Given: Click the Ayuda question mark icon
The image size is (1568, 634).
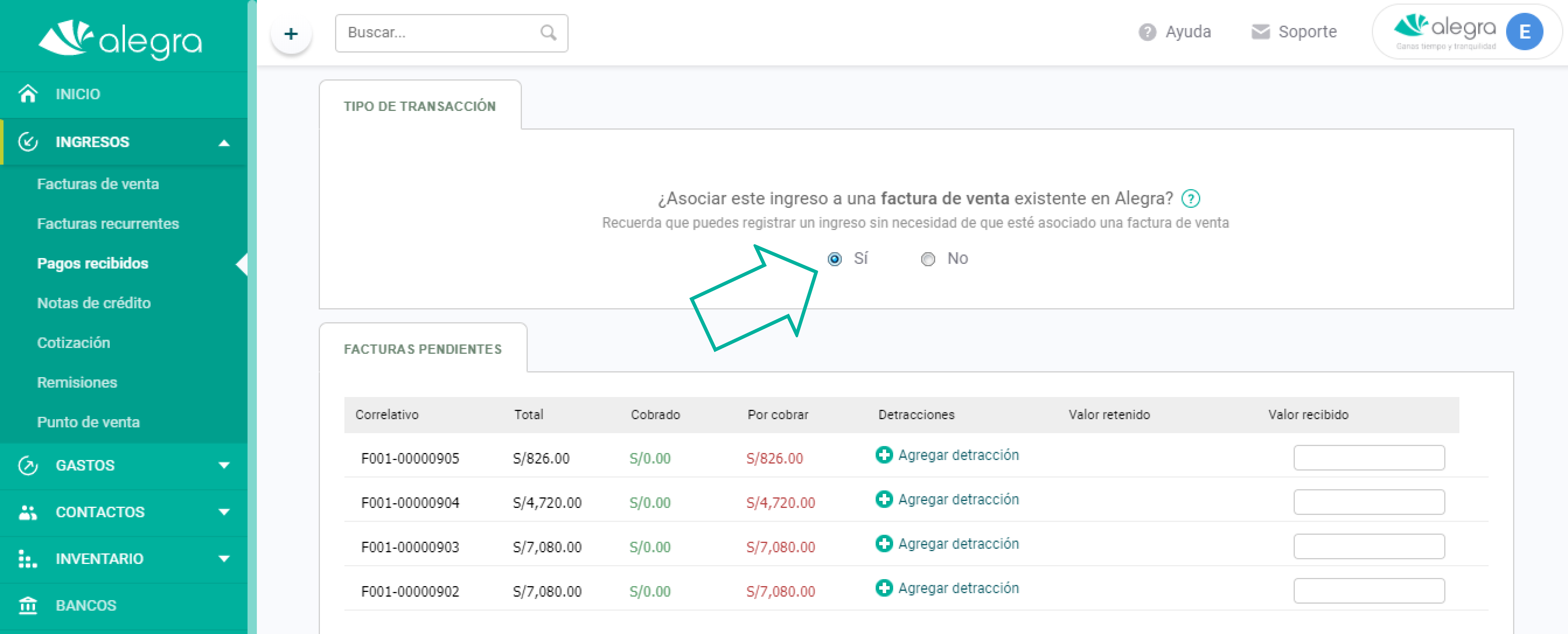Looking at the screenshot, I should [x=1147, y=32].
